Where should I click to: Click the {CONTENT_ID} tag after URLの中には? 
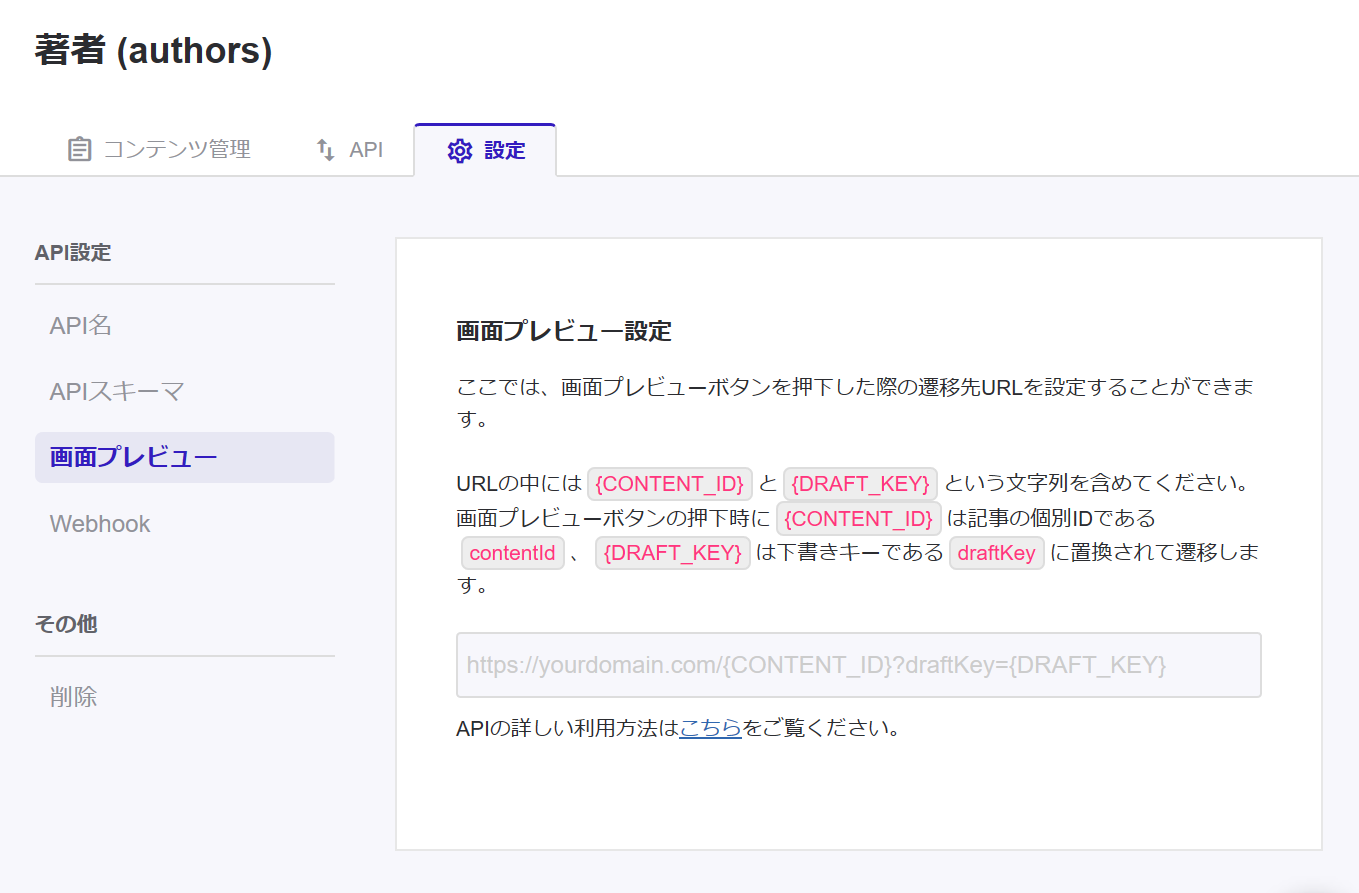coord(669,484)
